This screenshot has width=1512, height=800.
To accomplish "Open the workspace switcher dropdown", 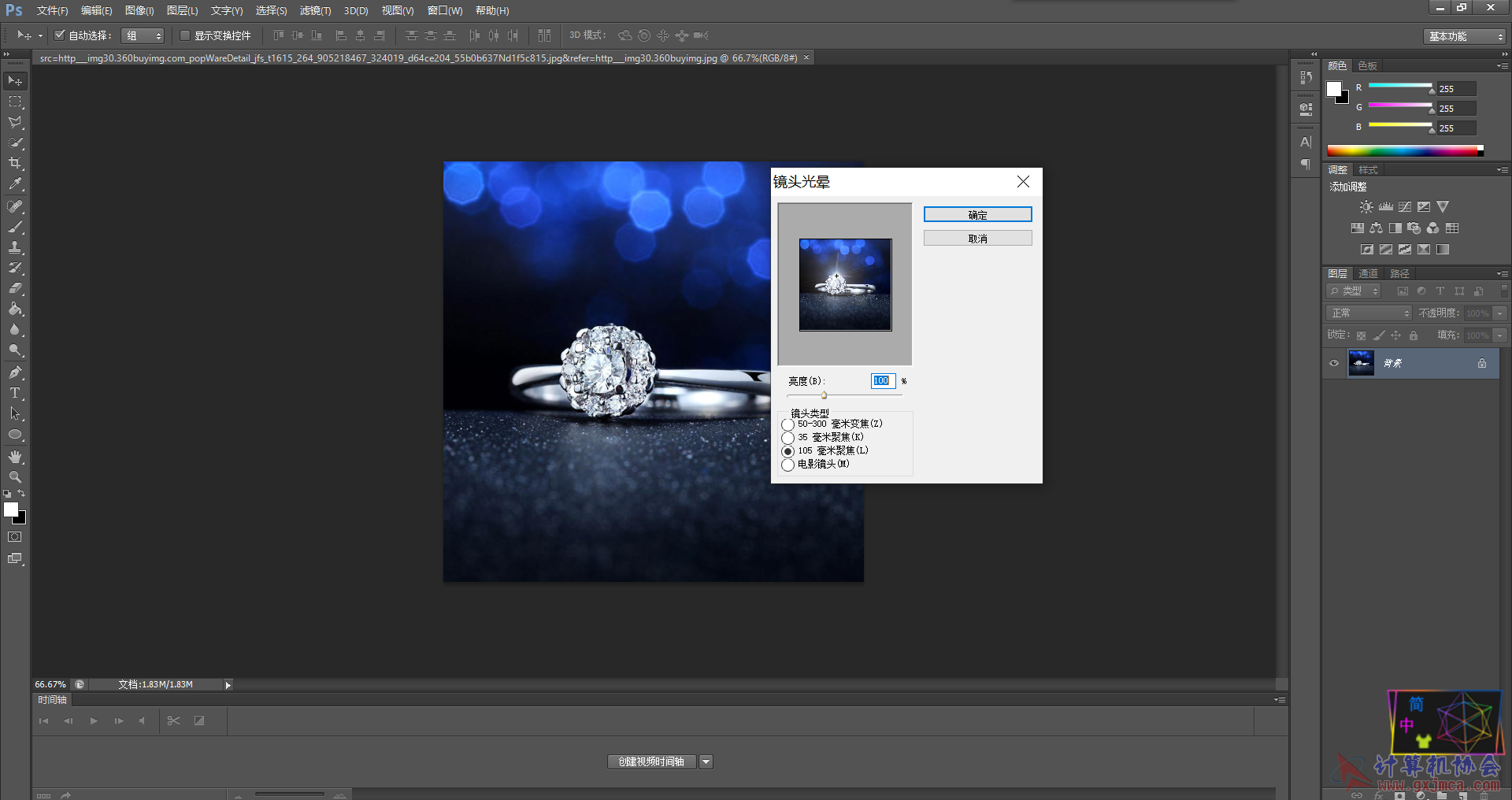I will pos(1464,36).
